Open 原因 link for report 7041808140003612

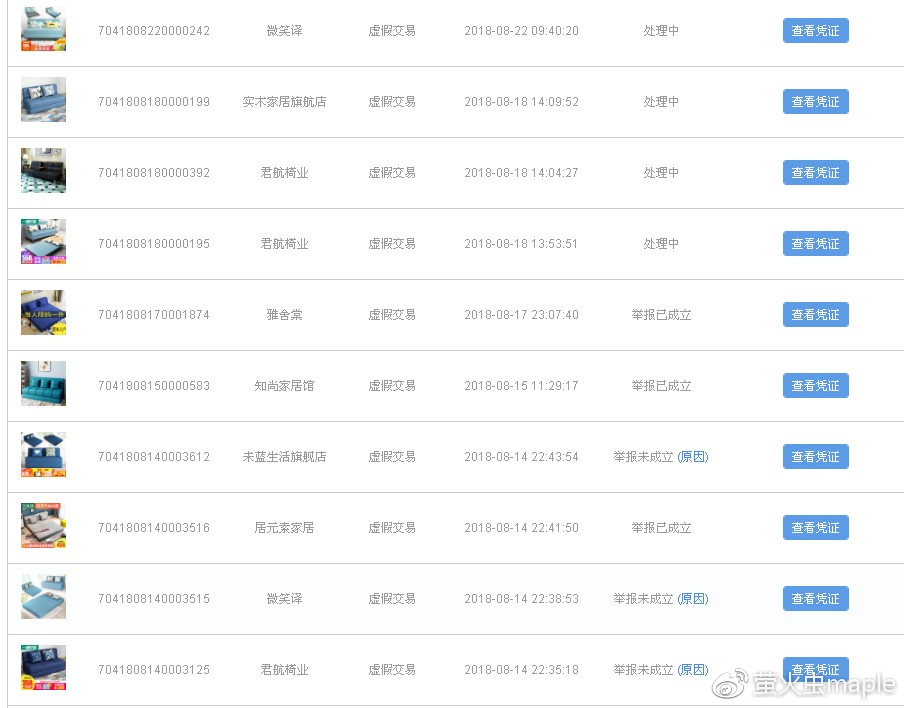692,457
